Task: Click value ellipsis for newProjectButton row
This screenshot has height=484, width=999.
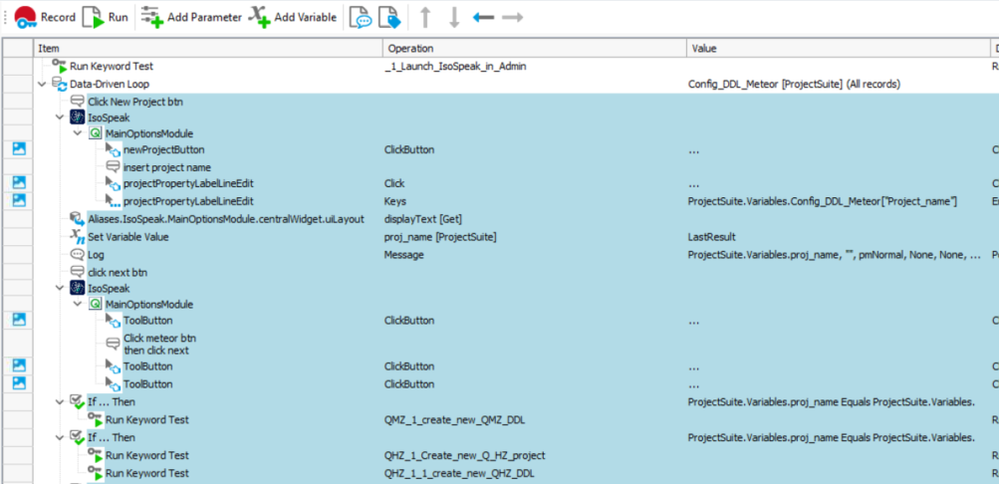Action: [694, 152]
